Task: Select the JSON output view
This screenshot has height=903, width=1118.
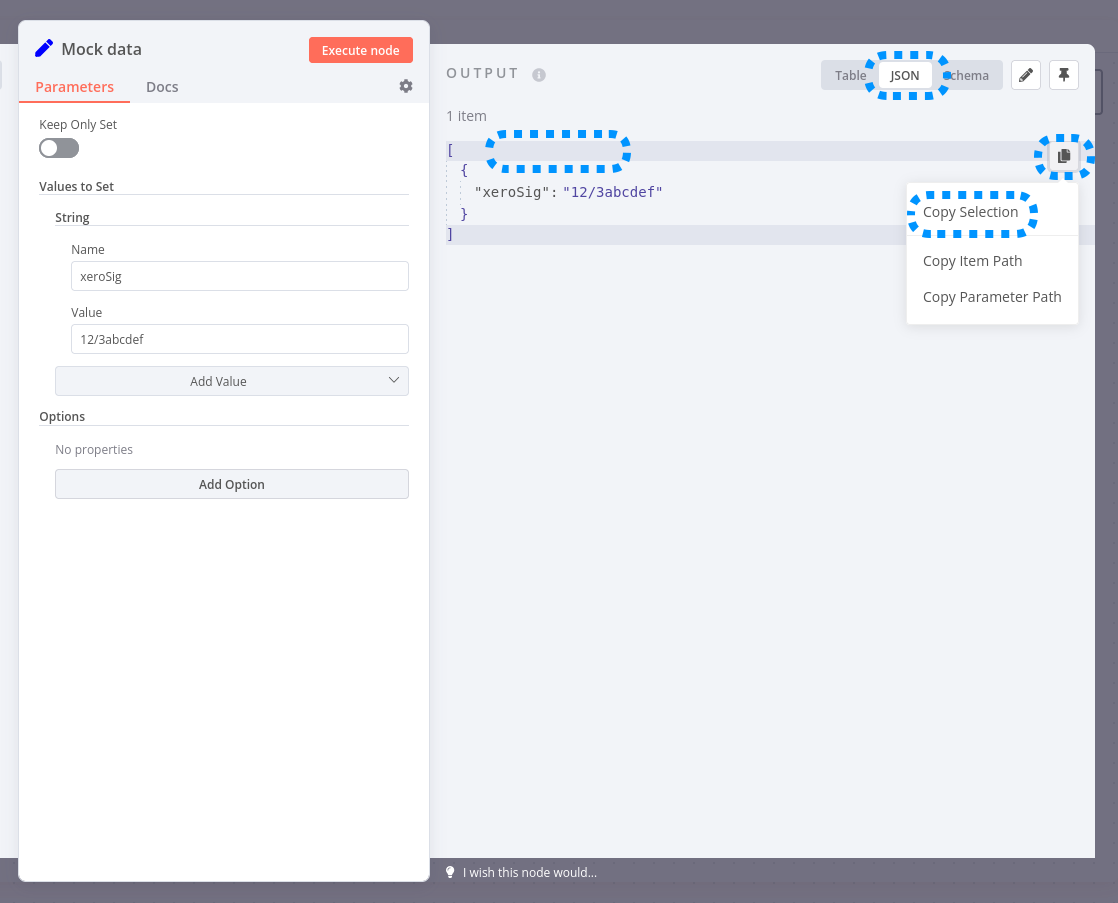Action: [905, 76]
